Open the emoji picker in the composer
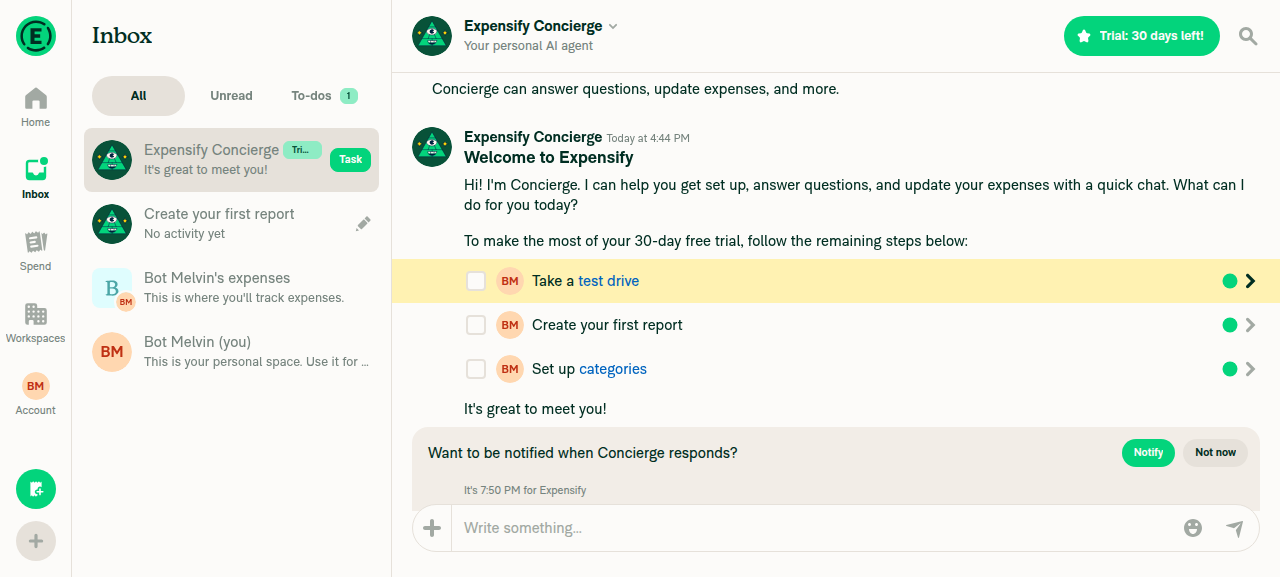Screen dimensions: 1280x577 click(x=1193, y=528)
